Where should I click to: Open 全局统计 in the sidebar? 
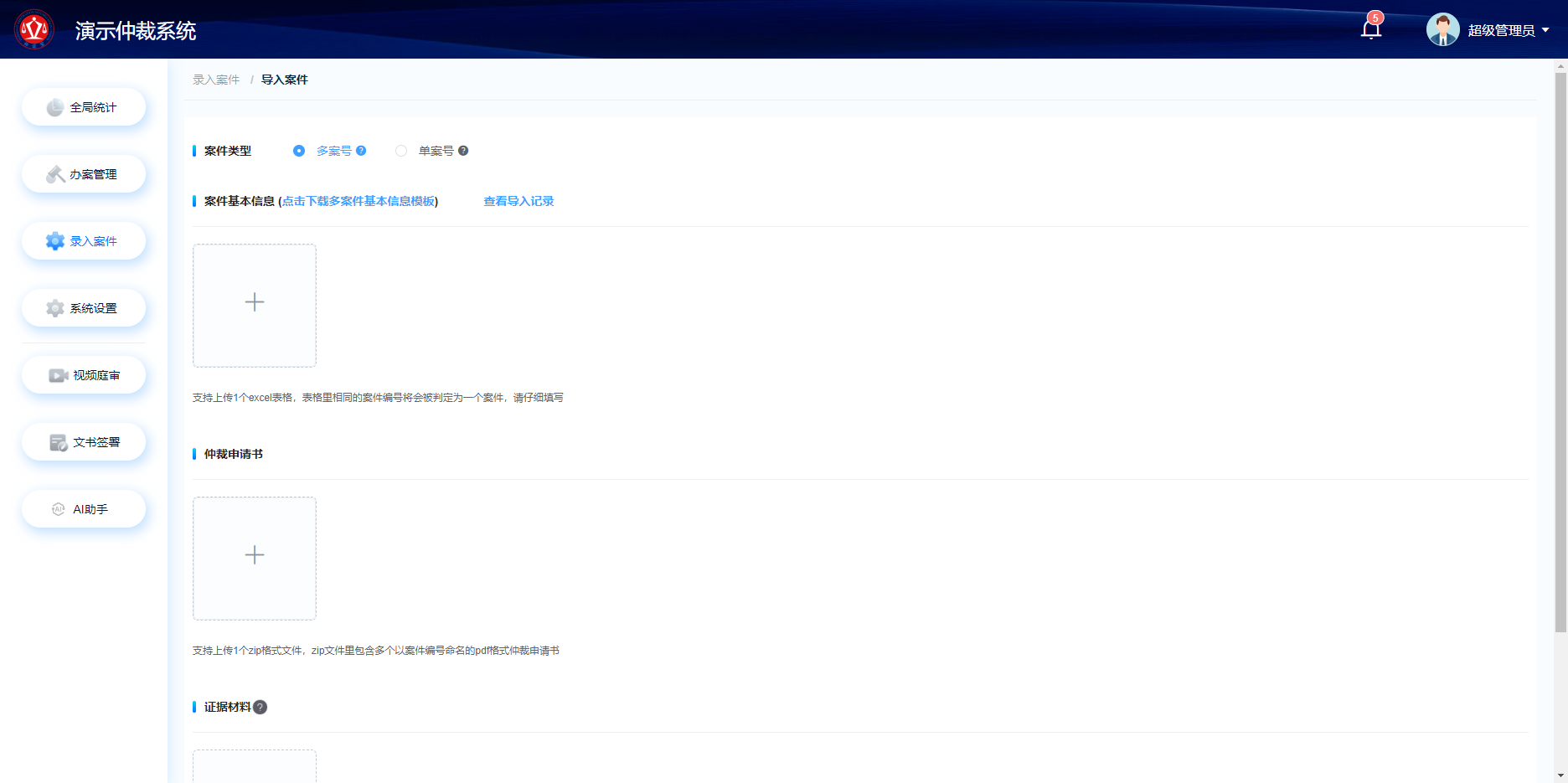tap(84, 107)
